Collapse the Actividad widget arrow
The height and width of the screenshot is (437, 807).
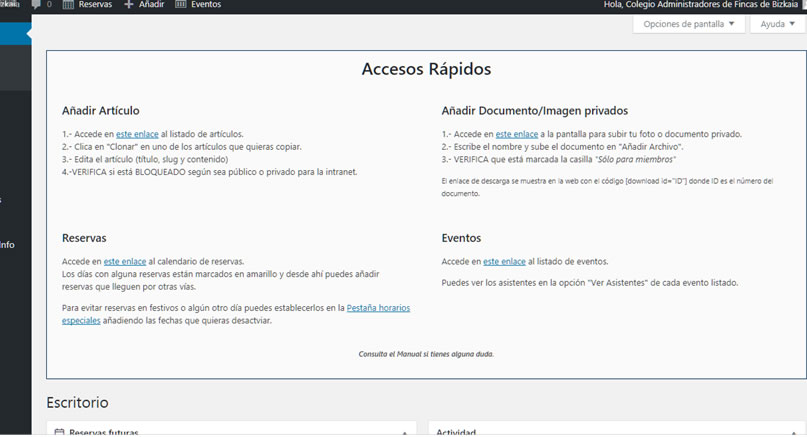tap(793, 433)
